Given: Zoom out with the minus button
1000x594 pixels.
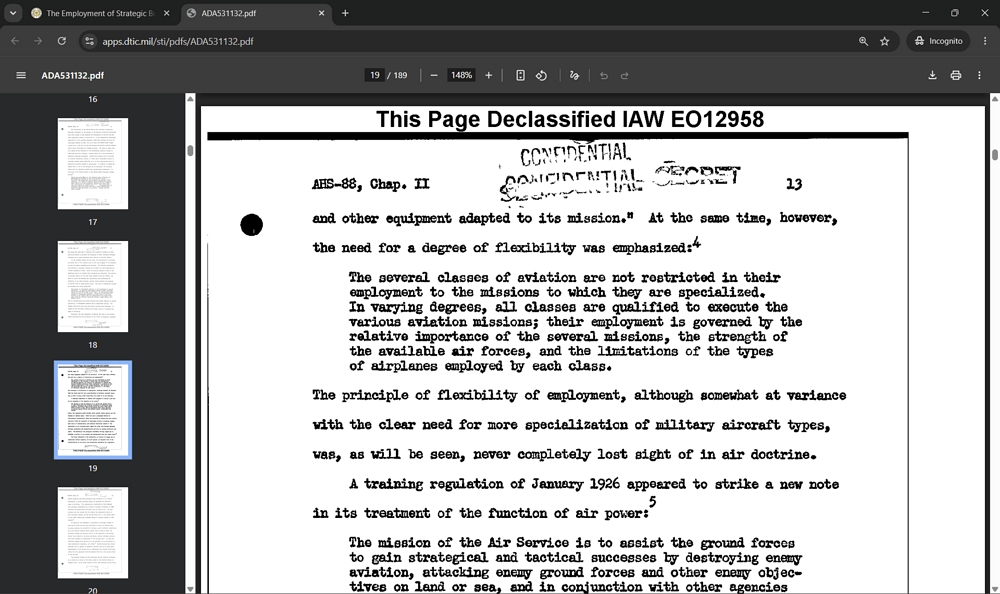Looking at the screenshot, I should point(434,75).
